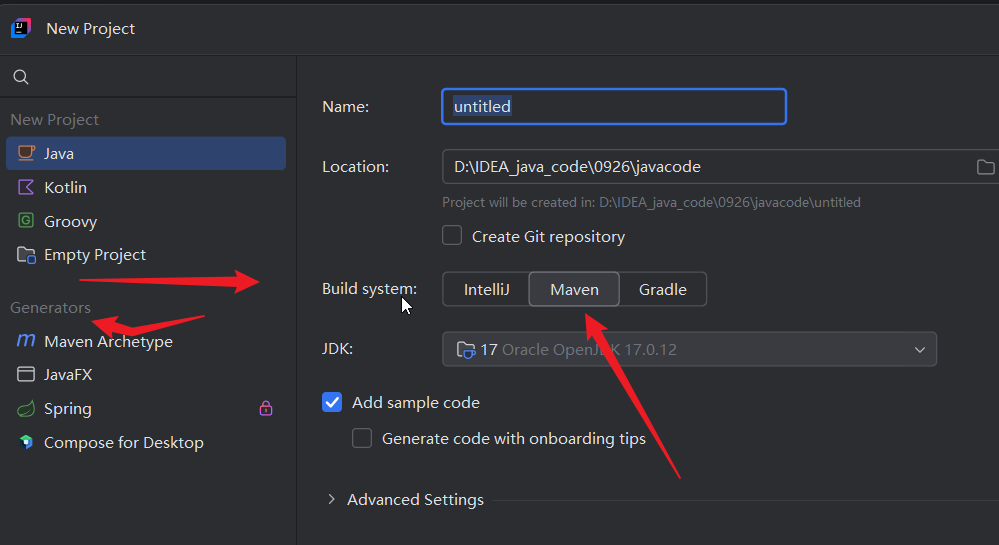Viewport: 999px width, 545px height.
Task: Choose IntelliJ build system
Action: click(486, 289)
